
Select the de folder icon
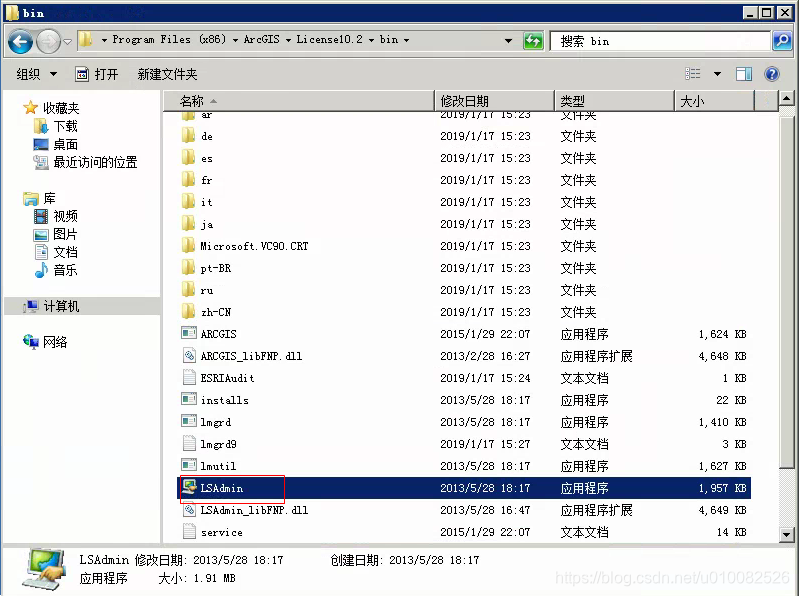point(189,136)
